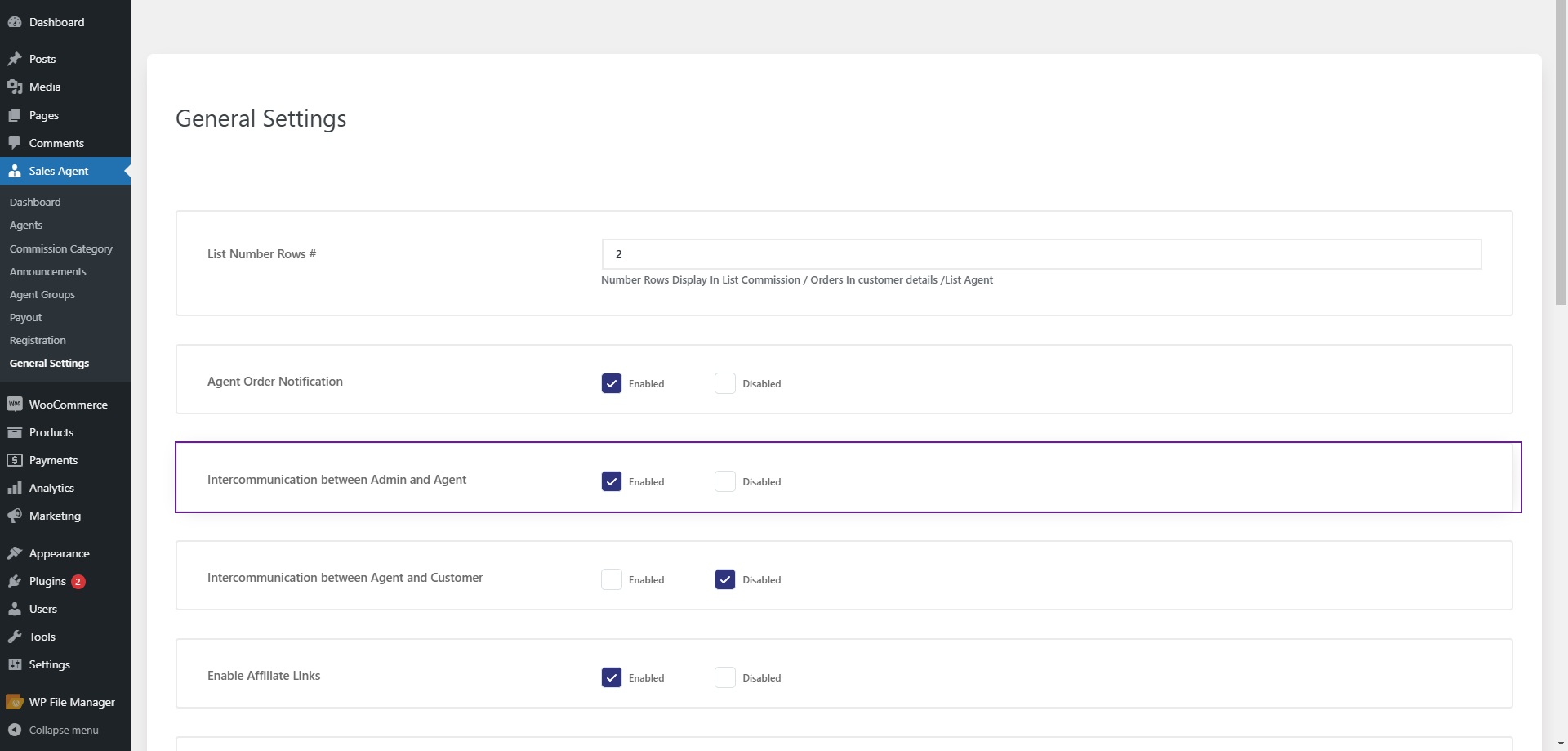Toggle Enabled checkbox for Enable Affiliate Links
This screenshot has height=751, width=1568.
pos(612,677)
